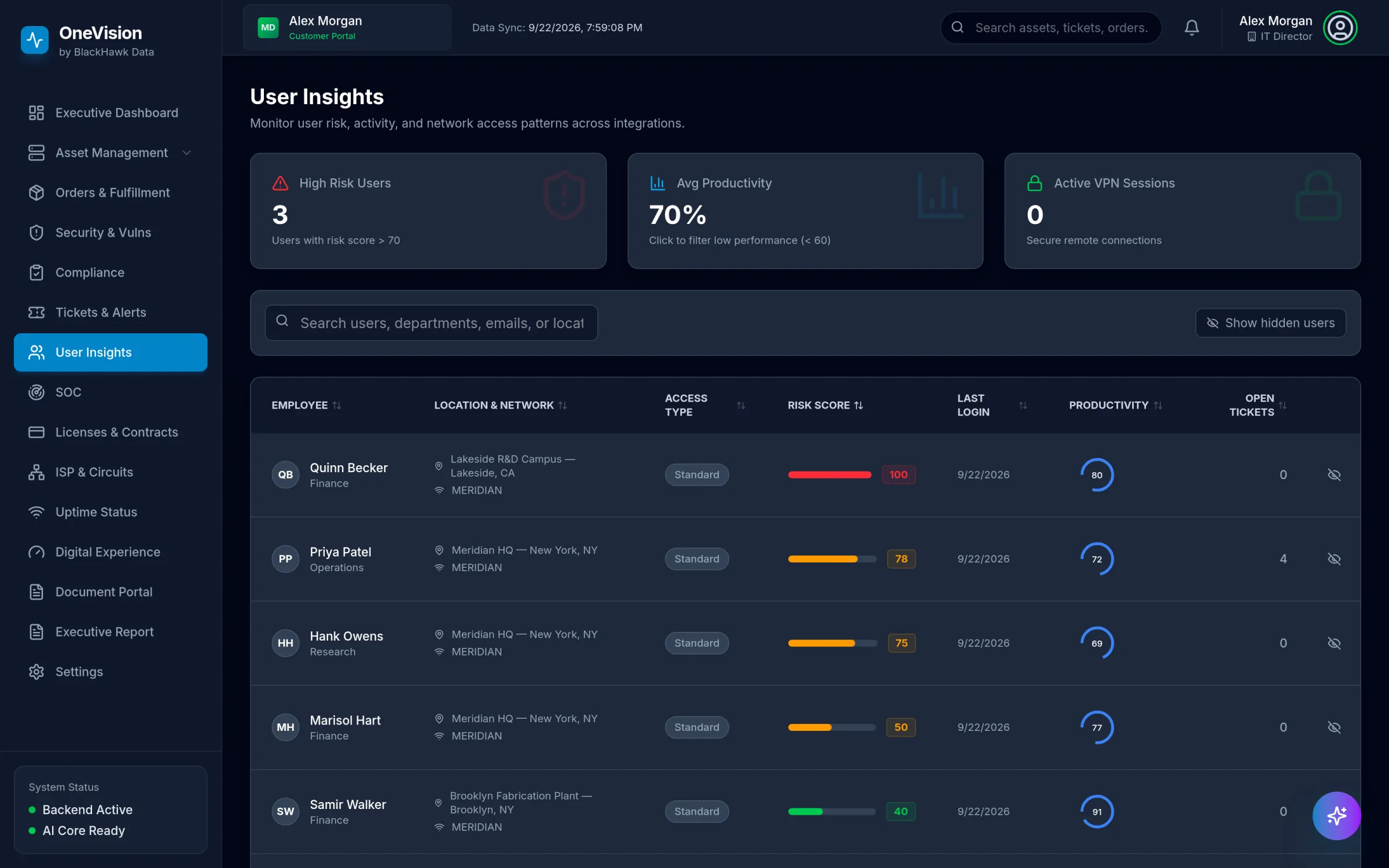Open the AI assistant sparkle button
The image size is (1389, 868).
pyautogui.click(x=1336, y=815)
